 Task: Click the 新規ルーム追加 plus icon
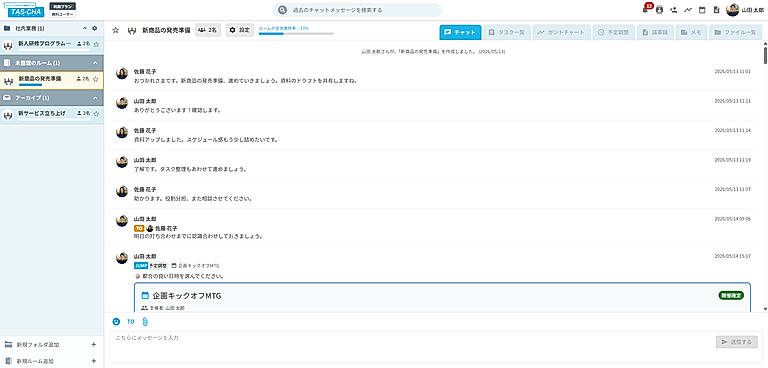click(94, 361)
